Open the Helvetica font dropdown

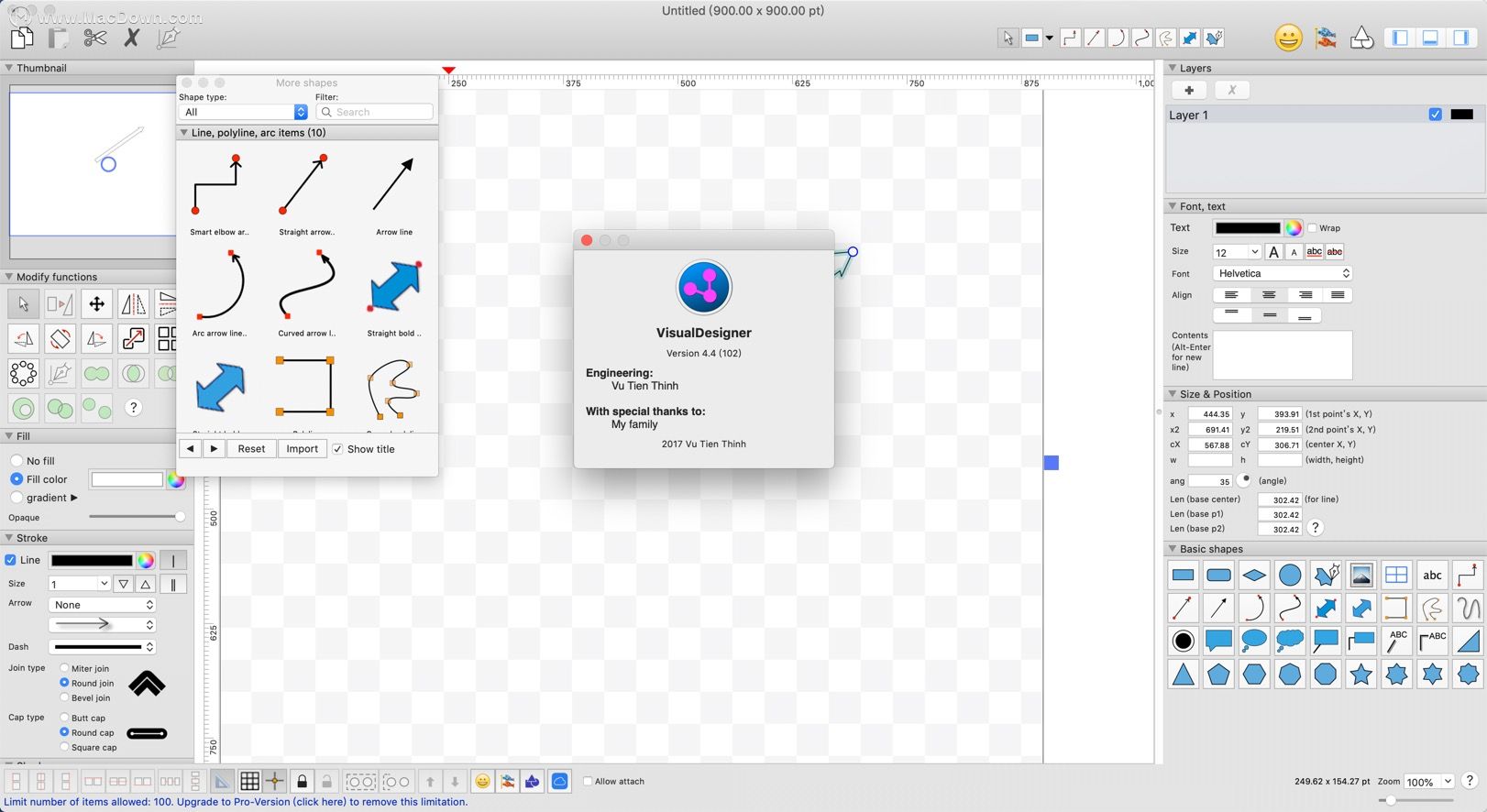pos(1283,273)
